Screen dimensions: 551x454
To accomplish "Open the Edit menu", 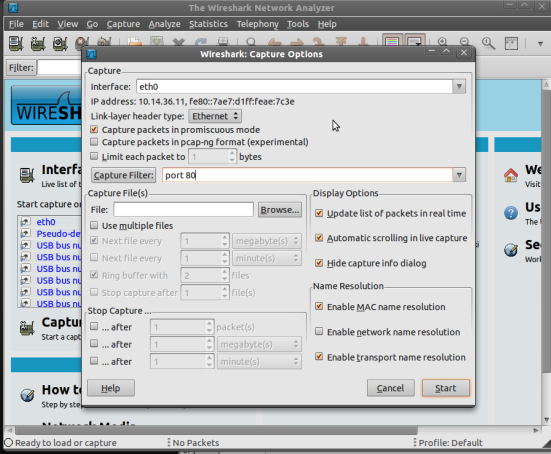I will click(40, 24).
